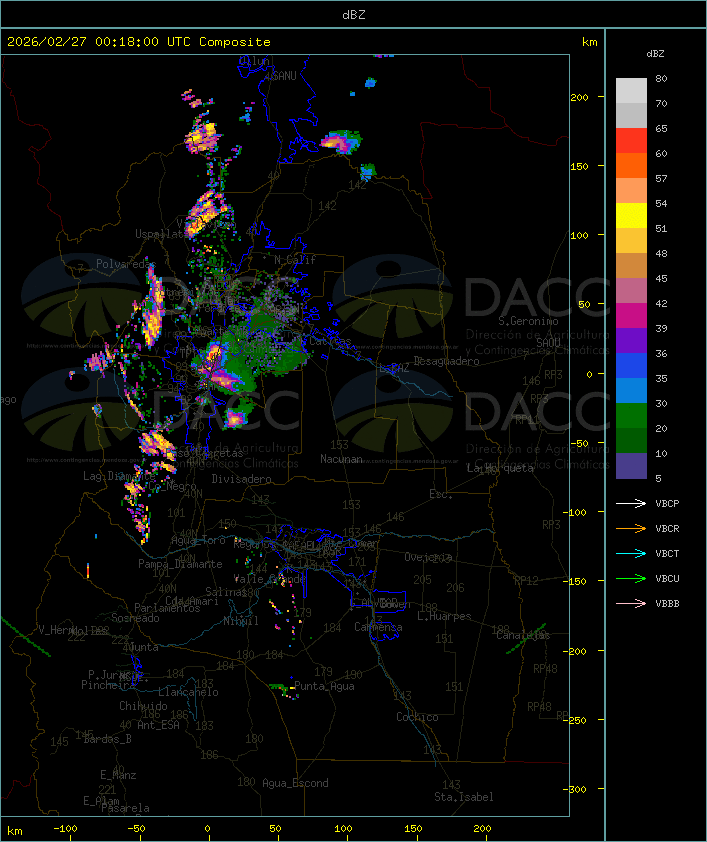Click the 57 value in the dBZ legend

[x=661, y=178]
